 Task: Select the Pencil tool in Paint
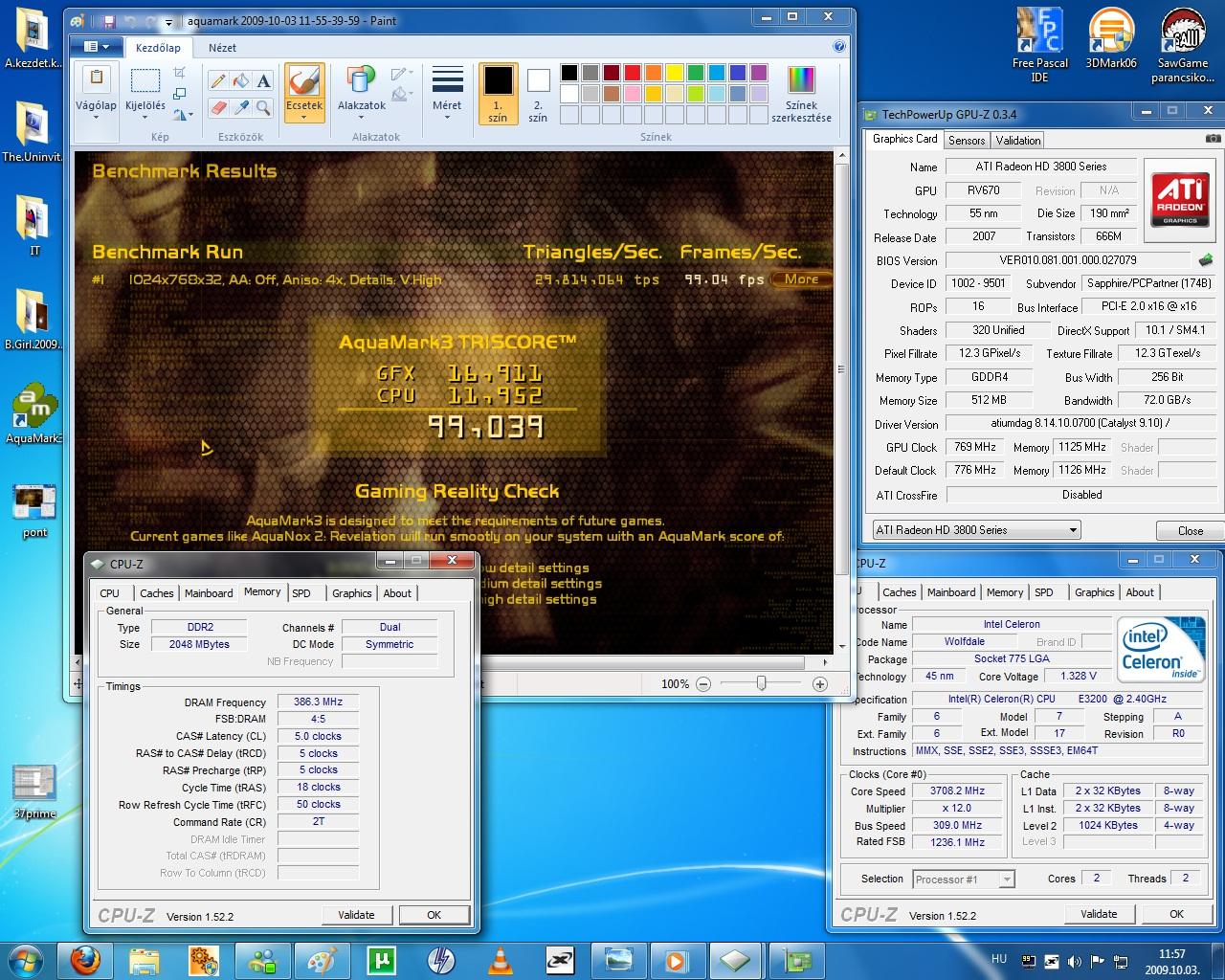click(x=218, y=81)
